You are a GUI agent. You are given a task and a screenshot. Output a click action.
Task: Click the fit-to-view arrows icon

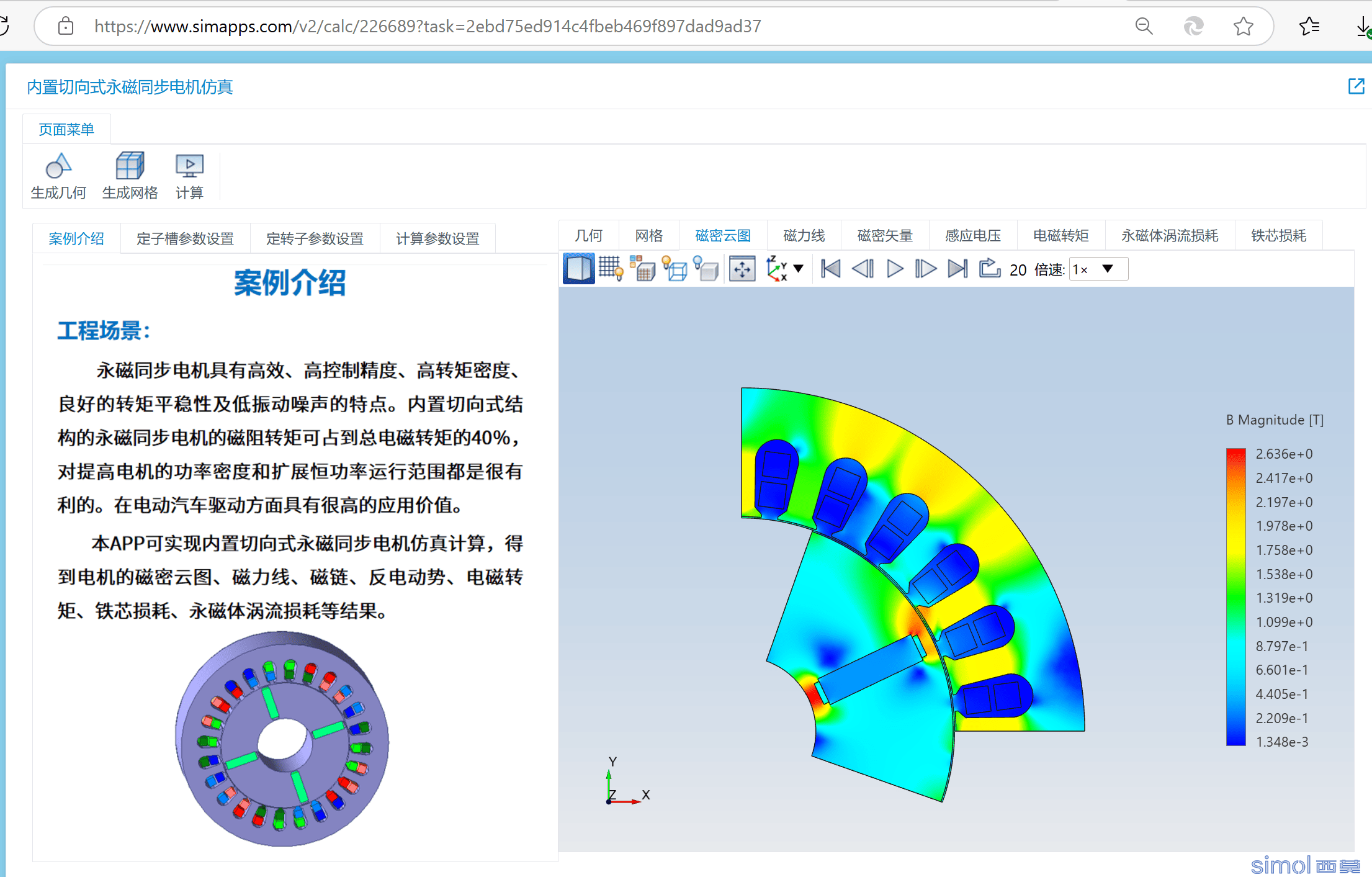pyautogui.click(x=742, y=269)
